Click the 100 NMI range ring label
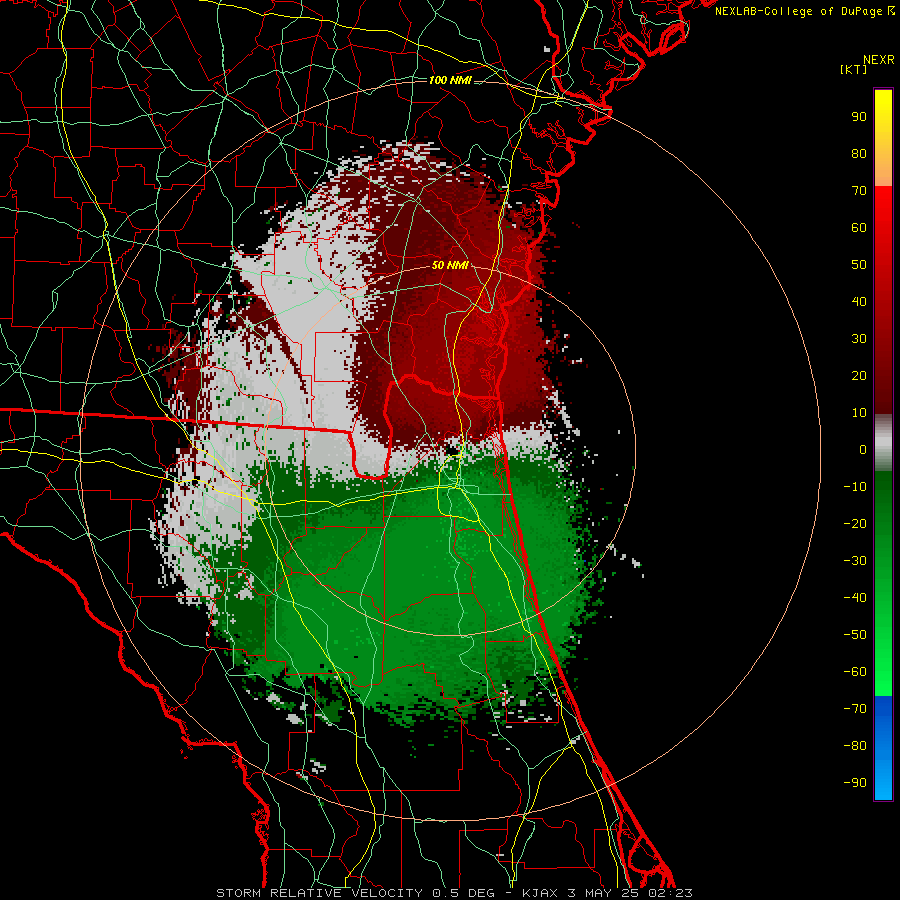Viewport: 900px width, 900px height. coord(450,80)
